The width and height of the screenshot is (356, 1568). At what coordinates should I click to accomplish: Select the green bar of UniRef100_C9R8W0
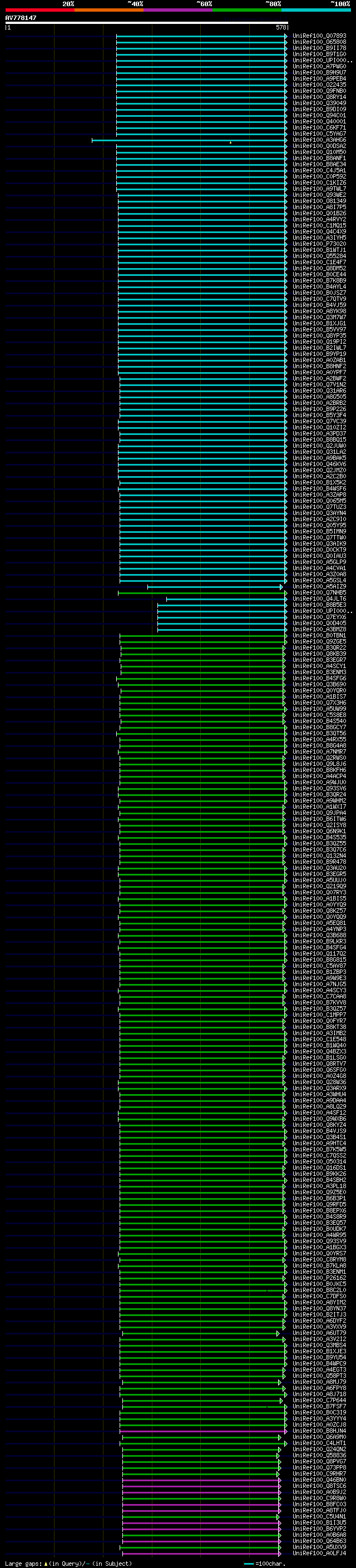pos(202,1498)
